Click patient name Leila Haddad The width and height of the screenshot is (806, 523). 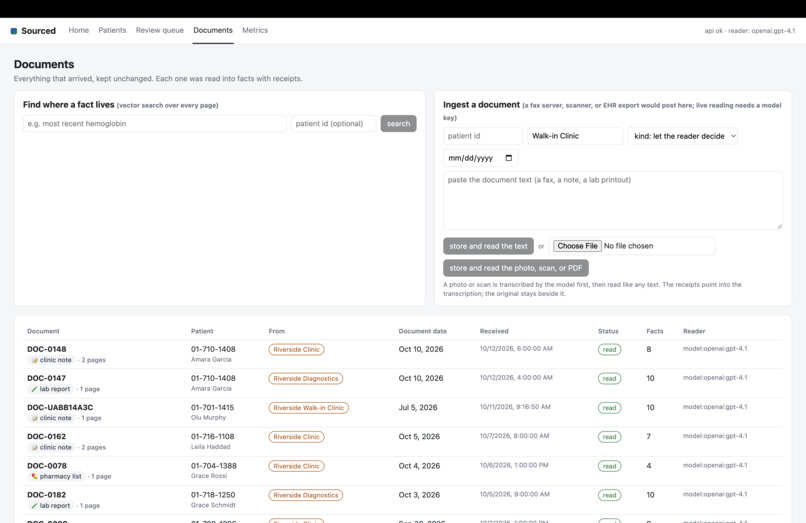(x=210, y=447)
